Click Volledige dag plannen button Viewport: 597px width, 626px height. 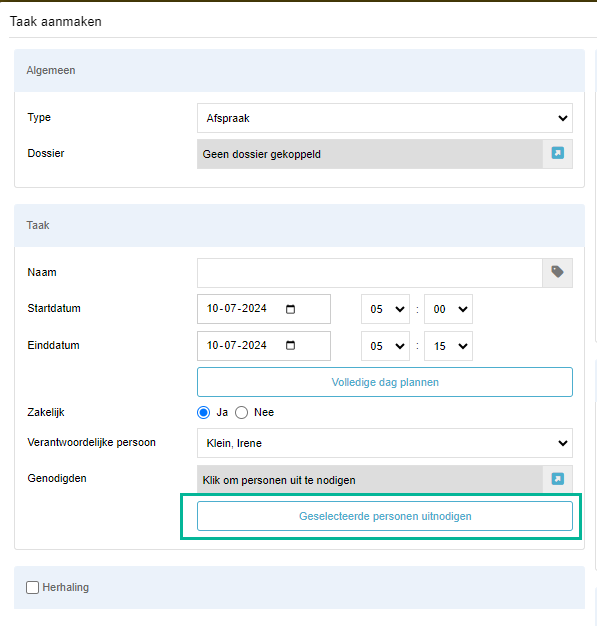[x=385, y=382]
